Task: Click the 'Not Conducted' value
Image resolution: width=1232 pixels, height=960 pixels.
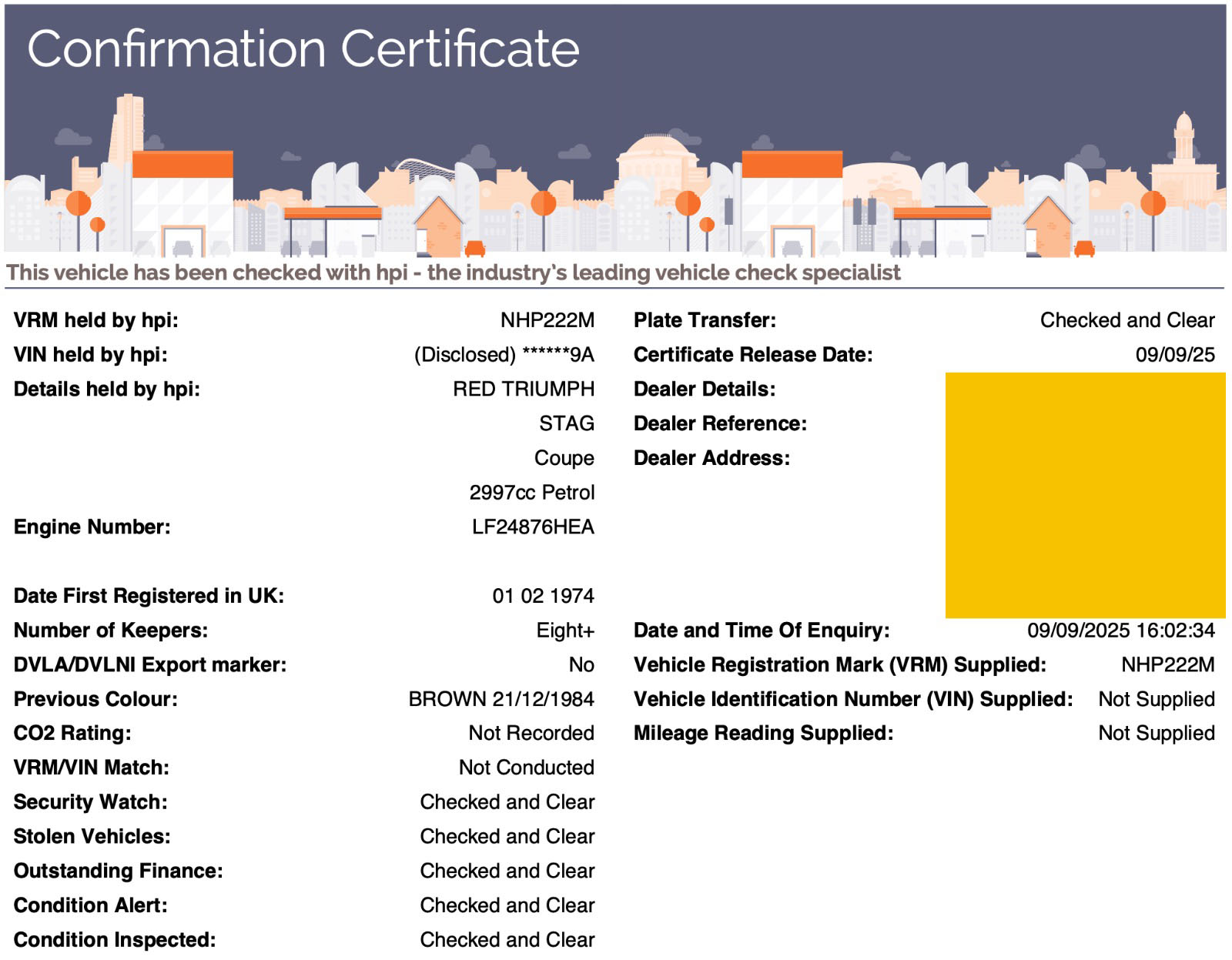Action: point(527,768)
